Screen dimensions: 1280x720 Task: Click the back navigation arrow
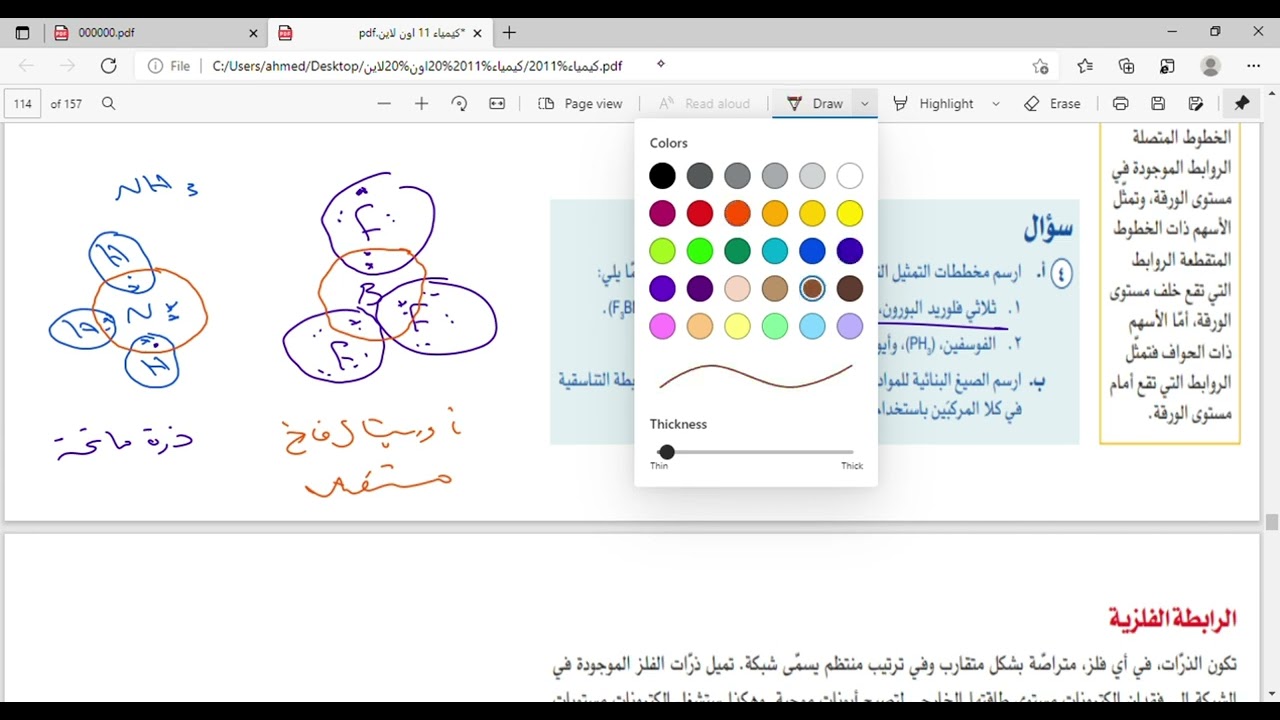[26, 66]
